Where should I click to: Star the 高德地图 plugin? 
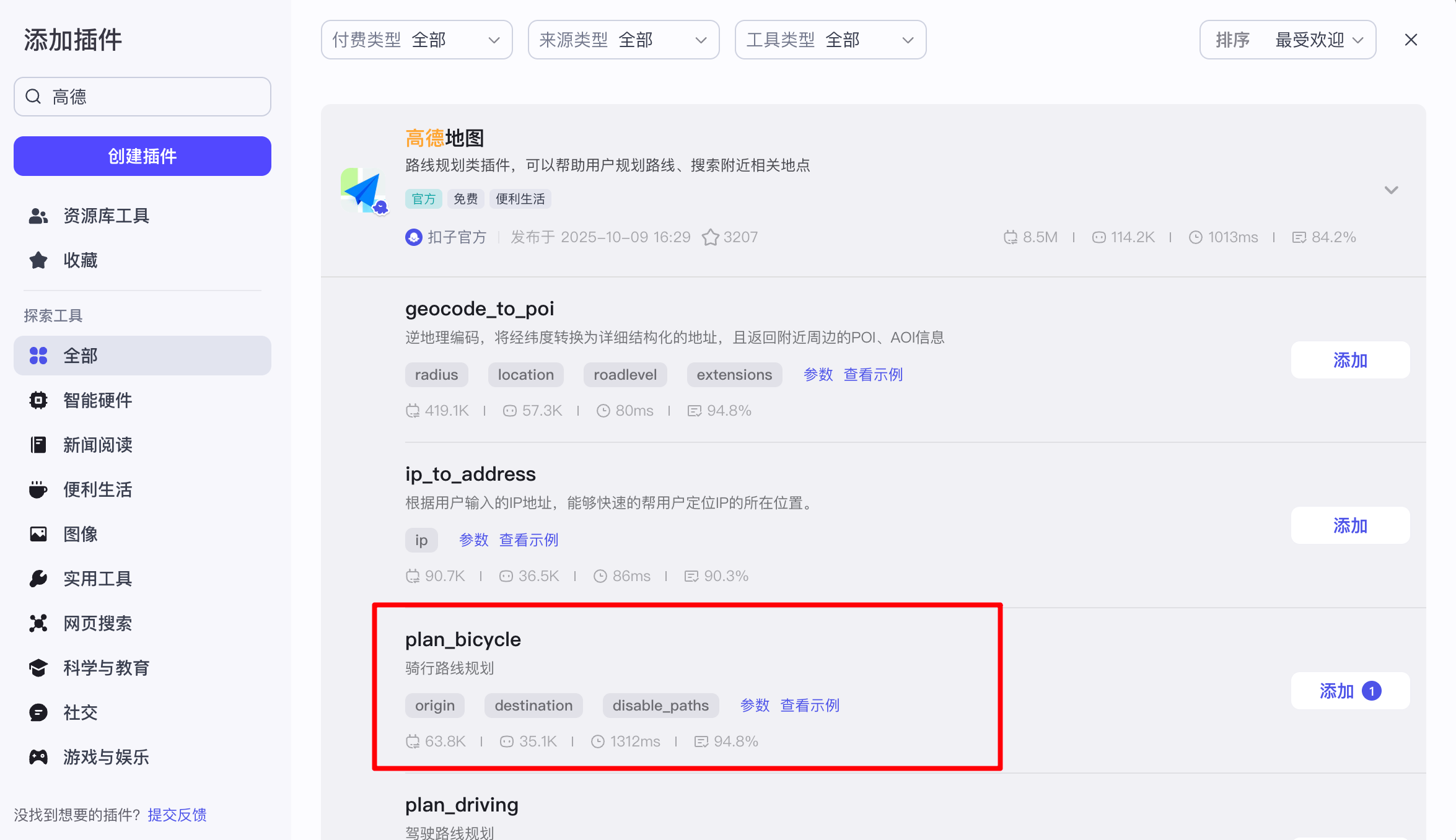coord(710,237)
